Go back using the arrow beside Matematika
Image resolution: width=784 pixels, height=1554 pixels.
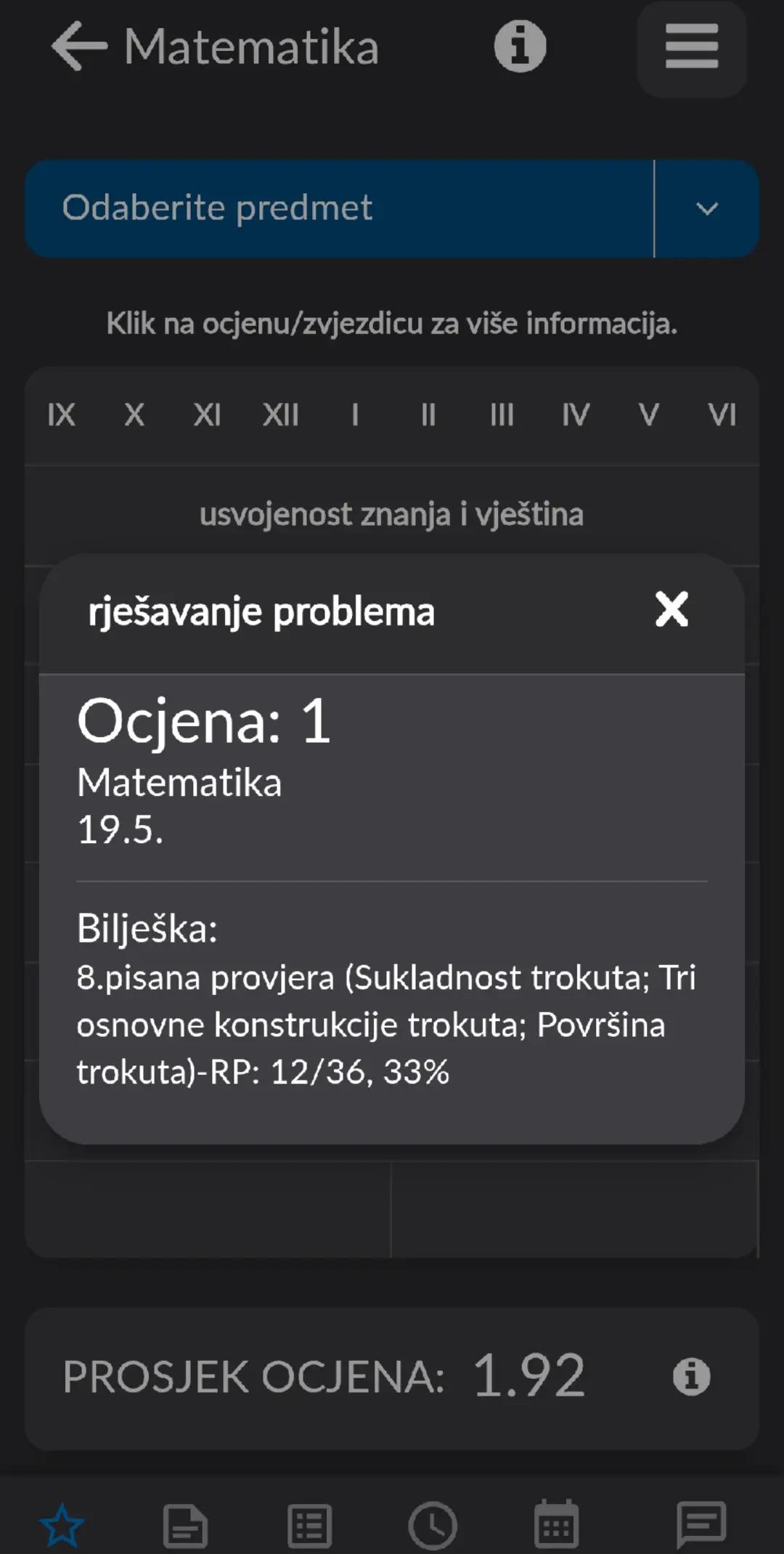79,46
